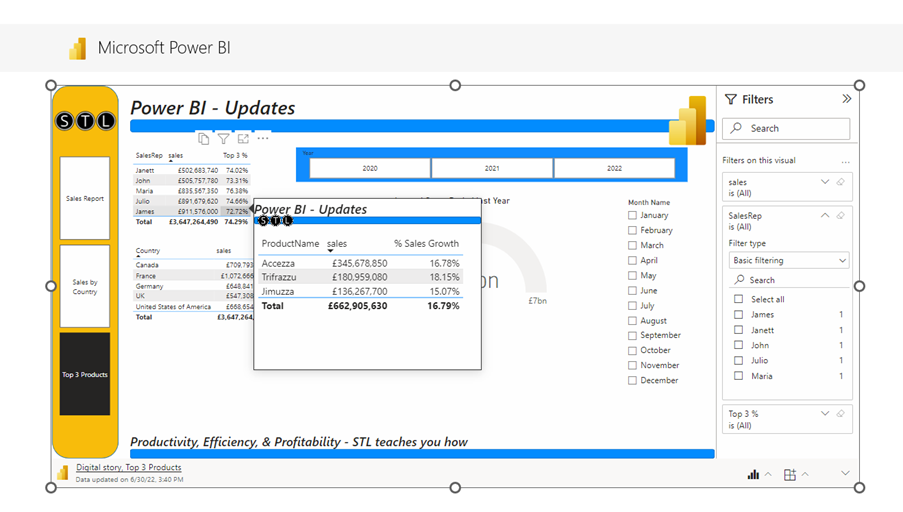Sort by the ProductName column header
This screenshot has width=903, height=512.
click(x=290, y=244)
